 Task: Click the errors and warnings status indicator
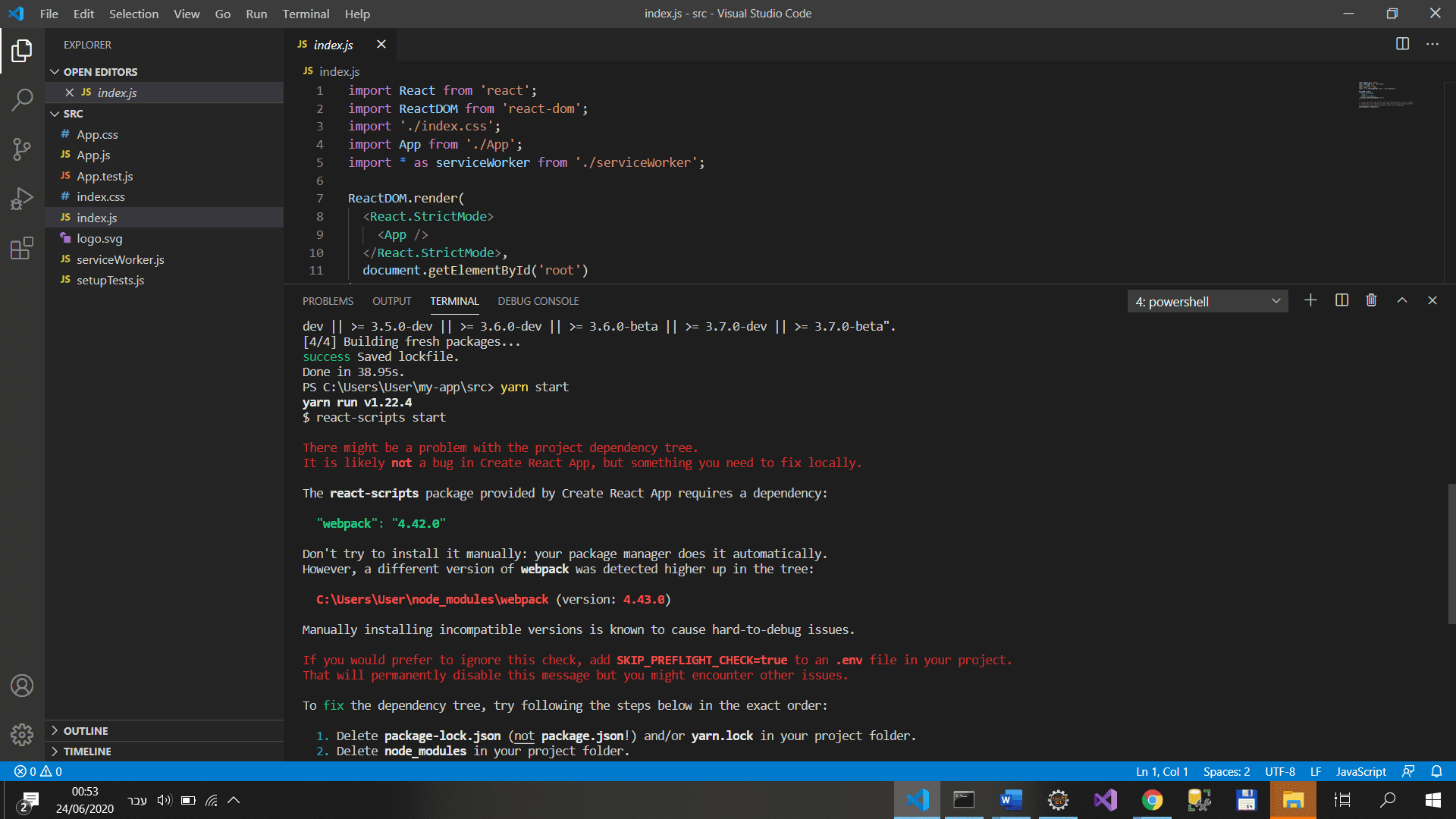tap(38, 771)
